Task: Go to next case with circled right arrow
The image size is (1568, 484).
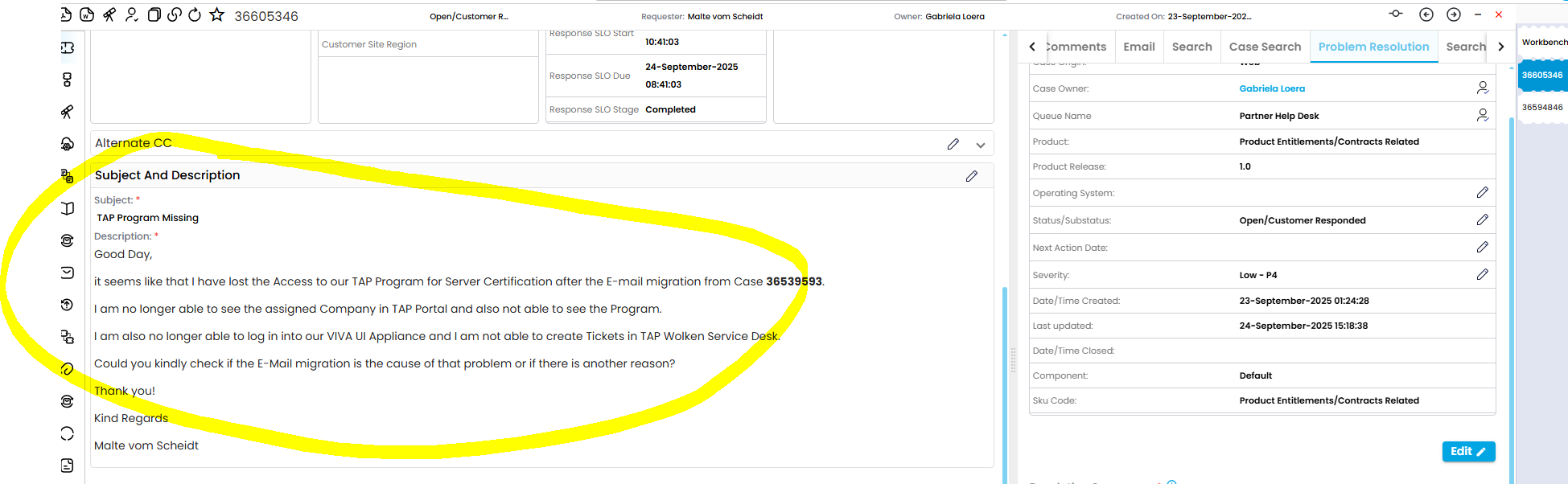Action: click(x=1454, y=14)
